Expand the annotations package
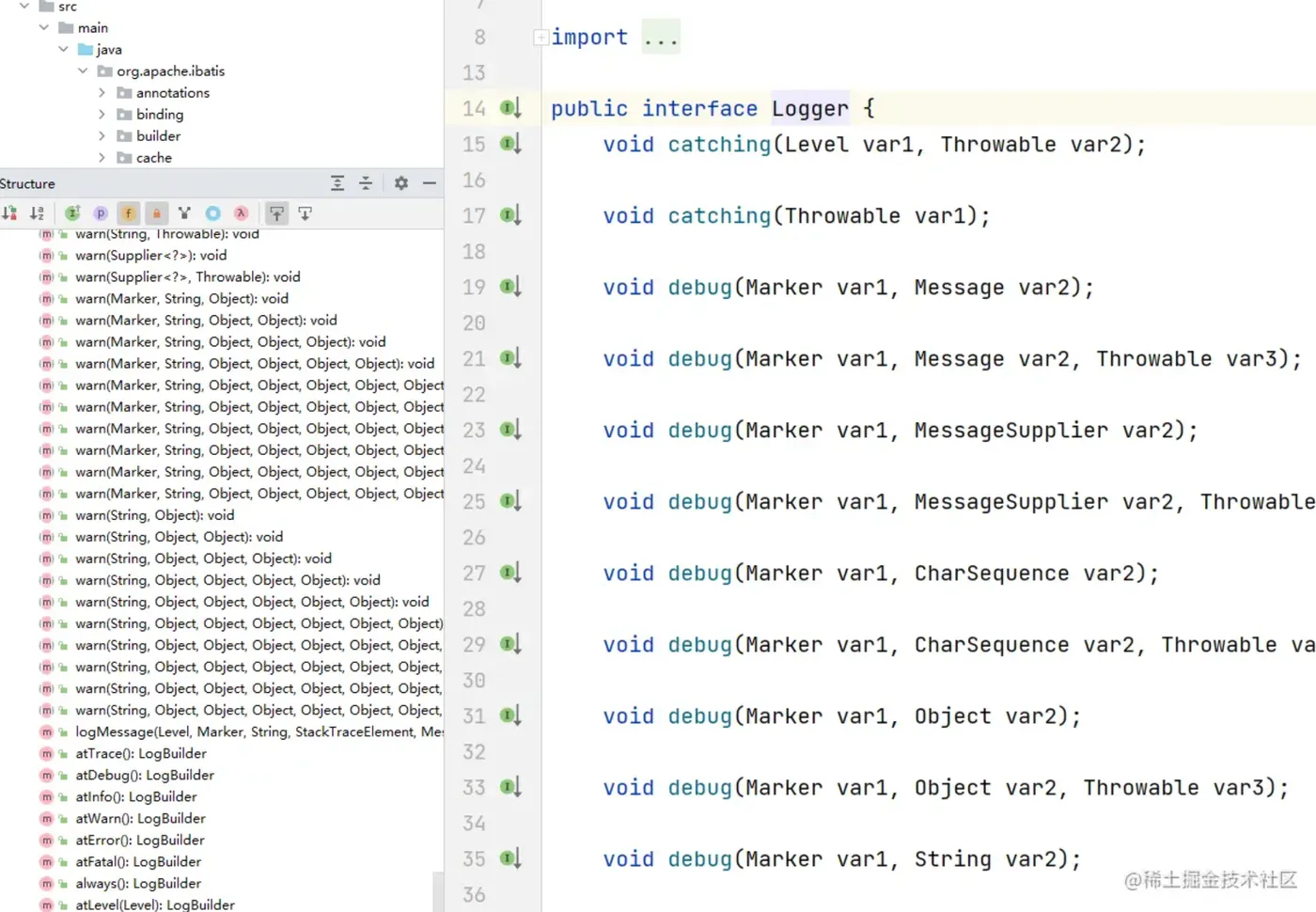 [102, 92]
